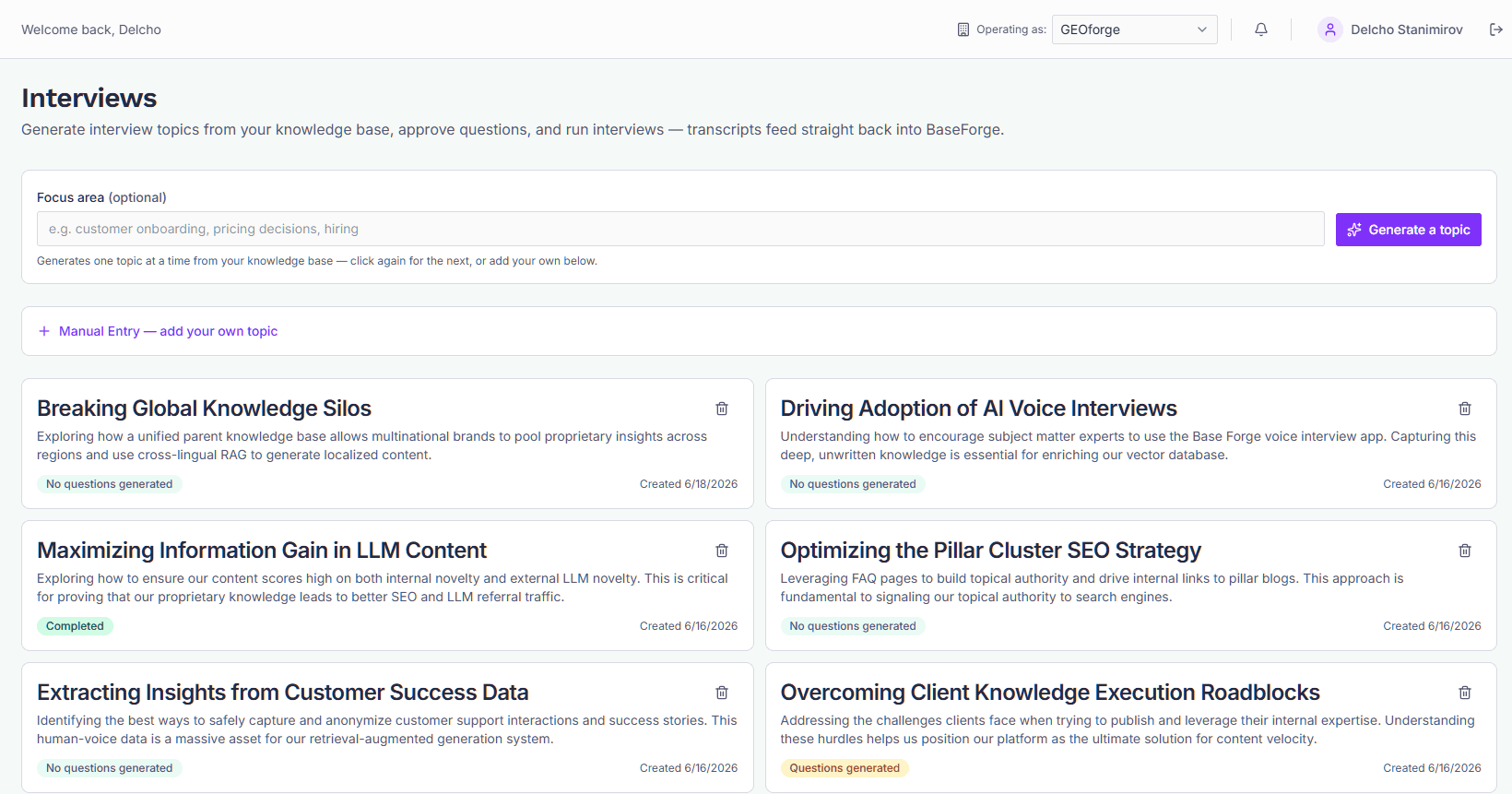Image resolution: width=1512 pixels, height=794 pixels.
Task: Delete Extracting Insights from Customer Success Data topic
Action: pyautogui.click(x=722, y=693)
